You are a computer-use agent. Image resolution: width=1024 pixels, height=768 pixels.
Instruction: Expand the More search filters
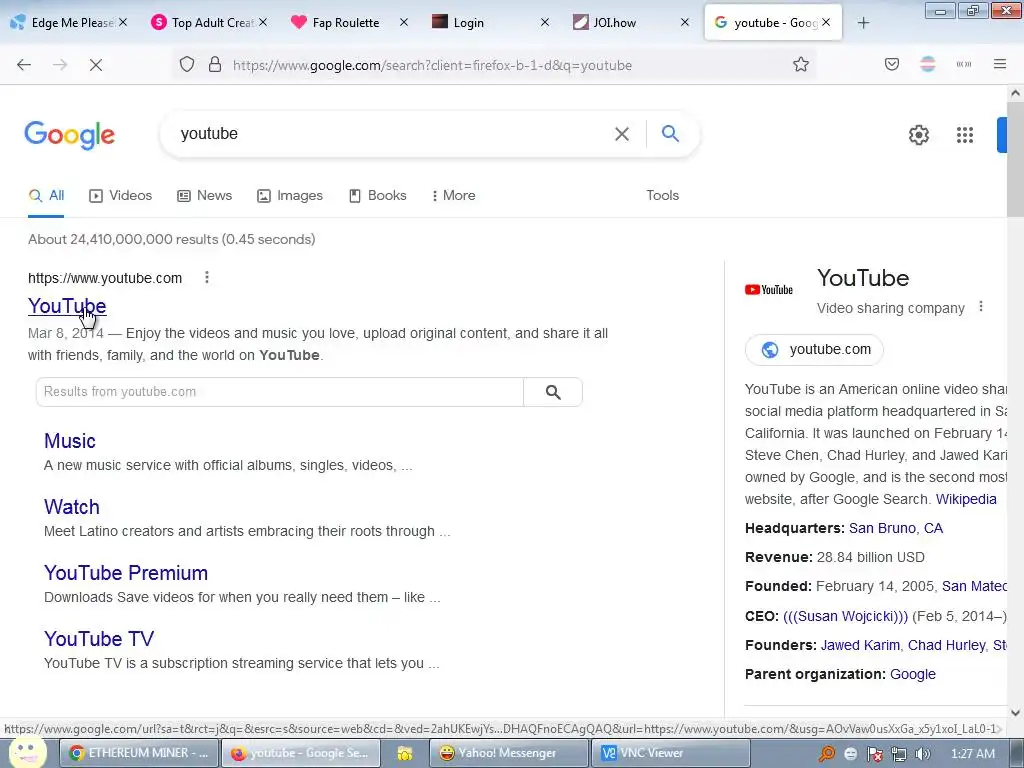click(454, 195)
